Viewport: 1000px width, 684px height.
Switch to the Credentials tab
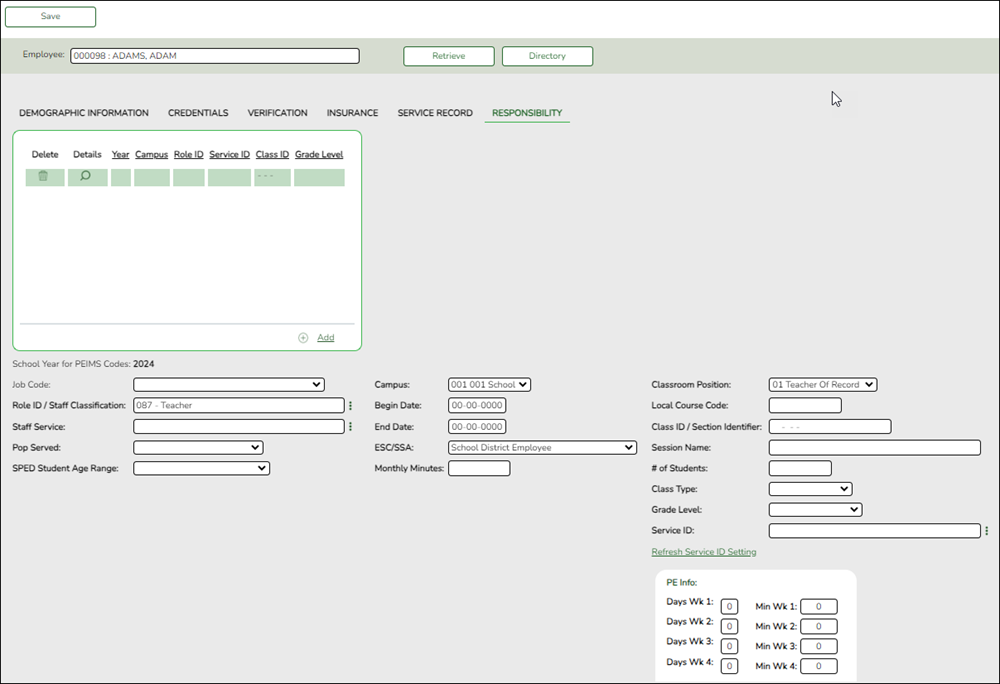(x=198, y=113)
